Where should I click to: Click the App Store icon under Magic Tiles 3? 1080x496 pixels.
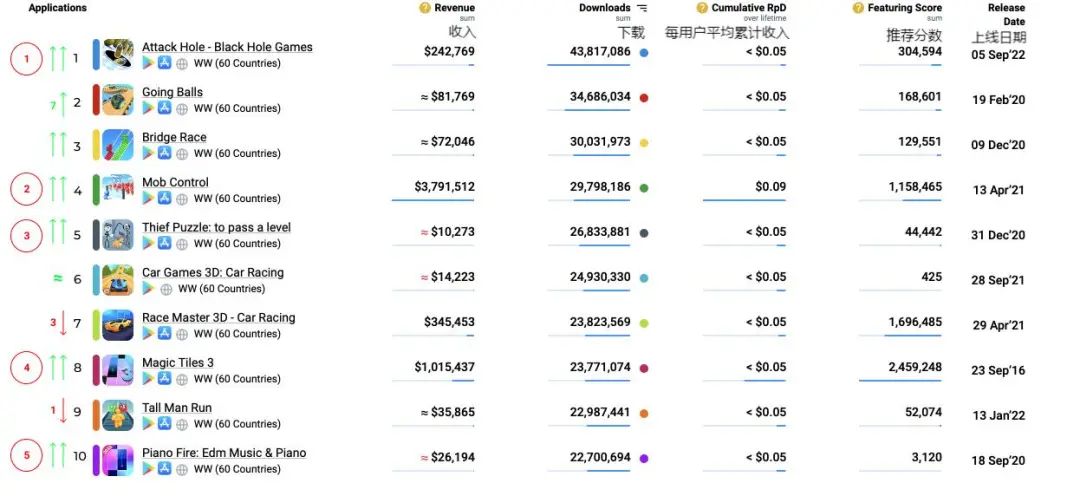[x=164, y=379]
